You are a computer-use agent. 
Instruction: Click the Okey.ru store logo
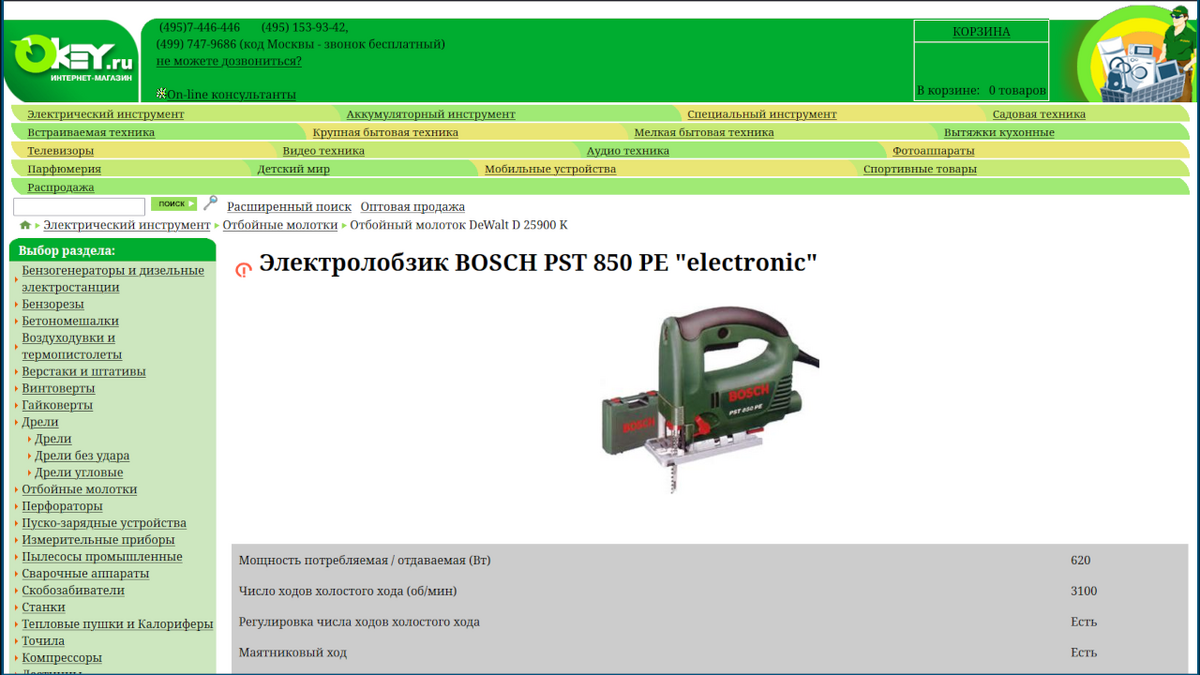(71, 58)
